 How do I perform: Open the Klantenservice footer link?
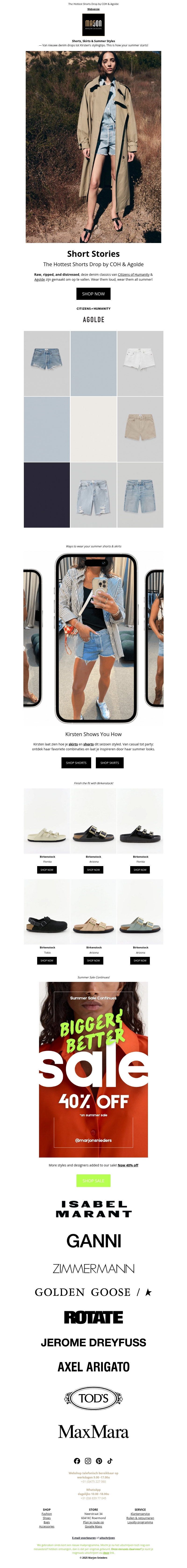tap(140, 1514)
